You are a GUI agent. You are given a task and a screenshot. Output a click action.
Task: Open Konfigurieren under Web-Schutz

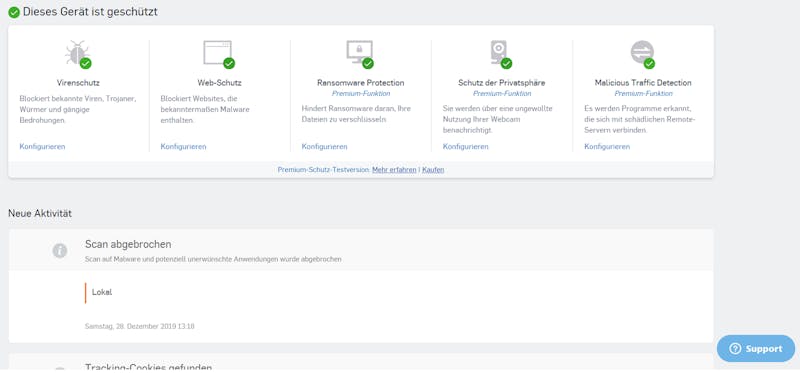tap(183, 146)
